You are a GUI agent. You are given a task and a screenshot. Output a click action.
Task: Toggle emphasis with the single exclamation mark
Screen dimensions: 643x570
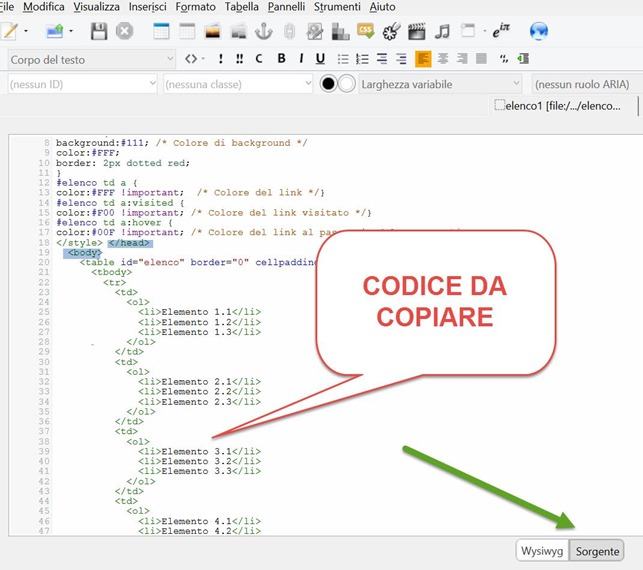221,59
